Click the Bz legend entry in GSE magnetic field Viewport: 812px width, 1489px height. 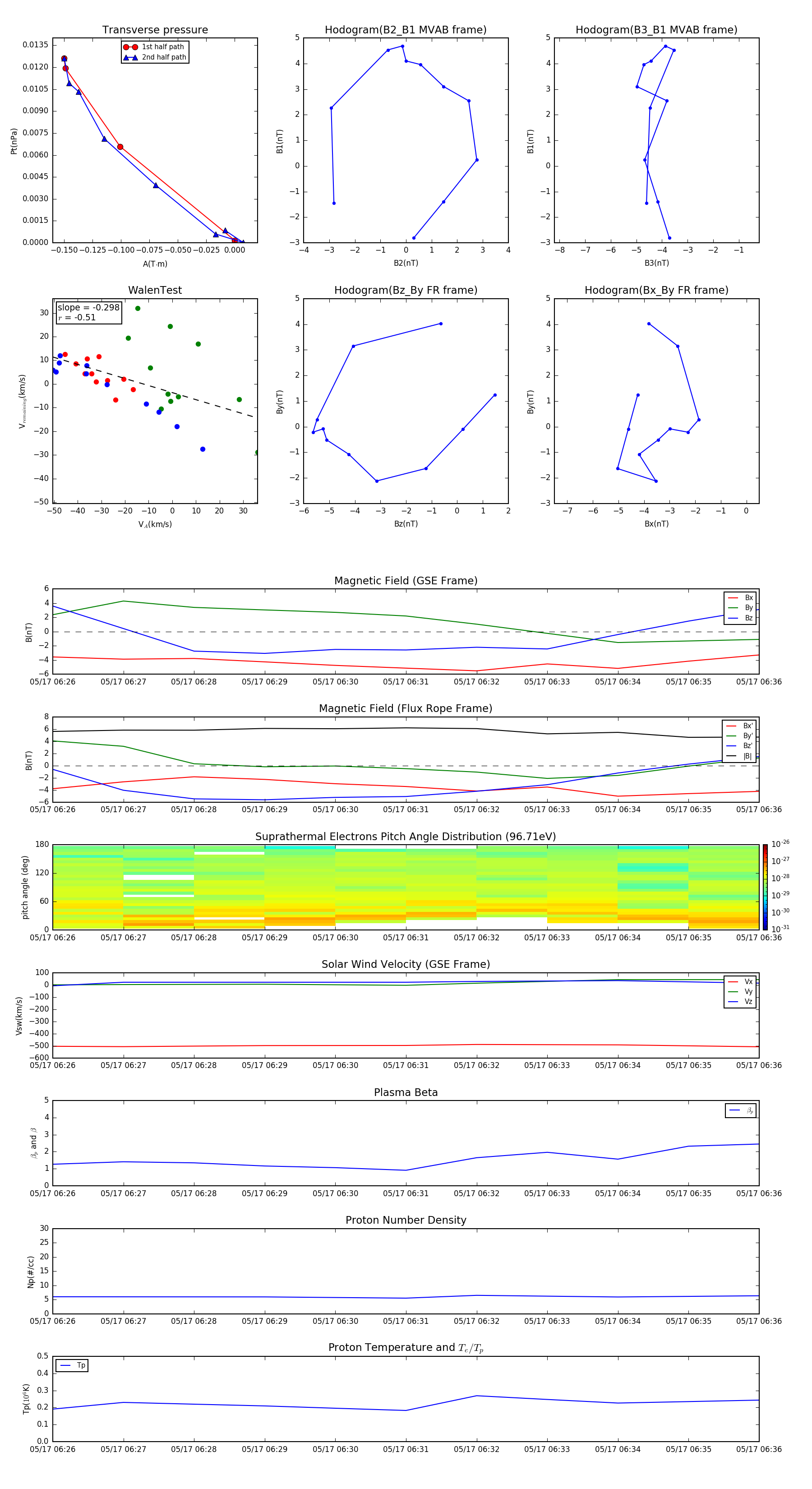click(x=740, y=618)
